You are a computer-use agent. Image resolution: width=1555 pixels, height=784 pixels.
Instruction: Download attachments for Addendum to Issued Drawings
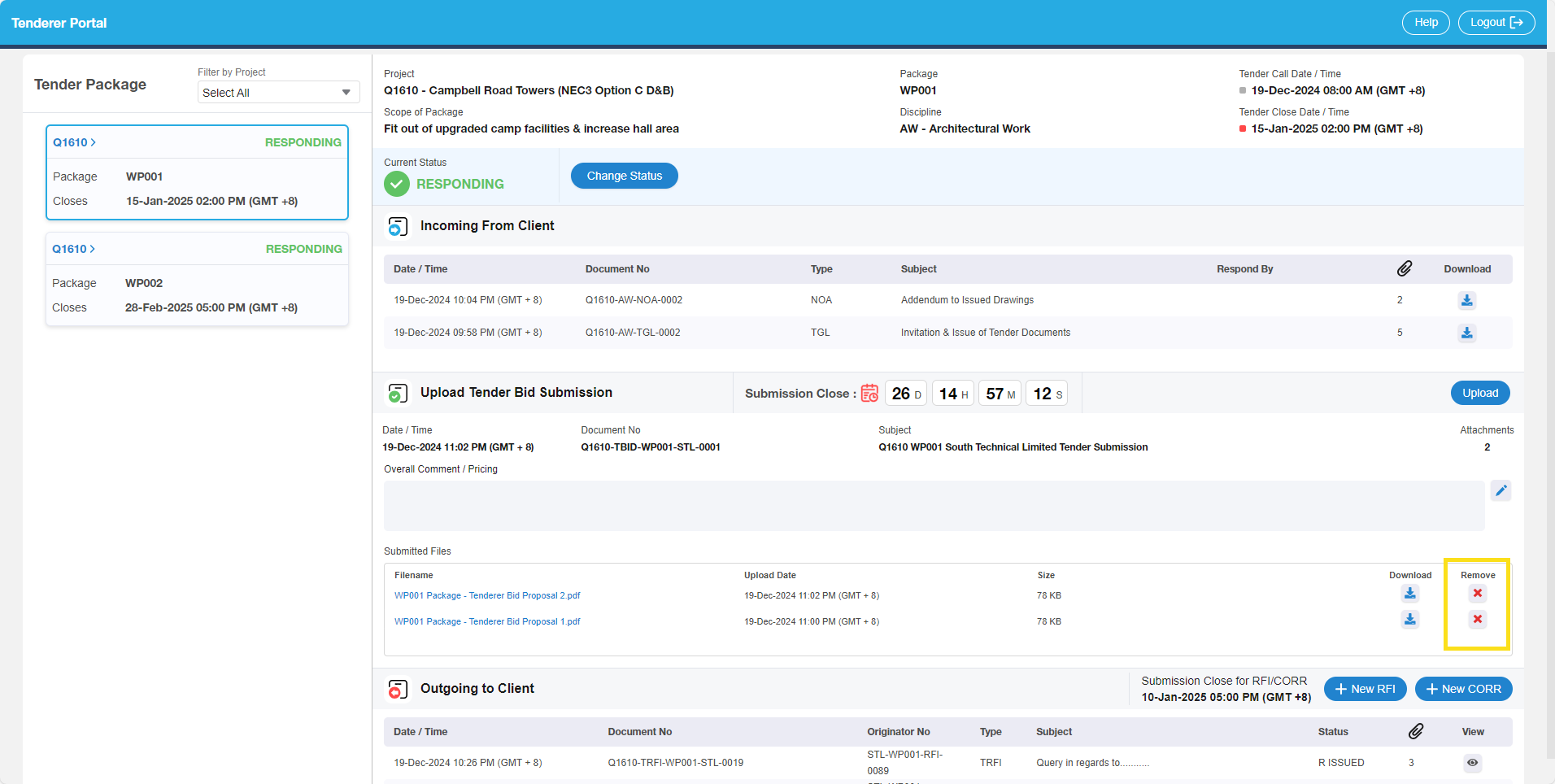1466,300
